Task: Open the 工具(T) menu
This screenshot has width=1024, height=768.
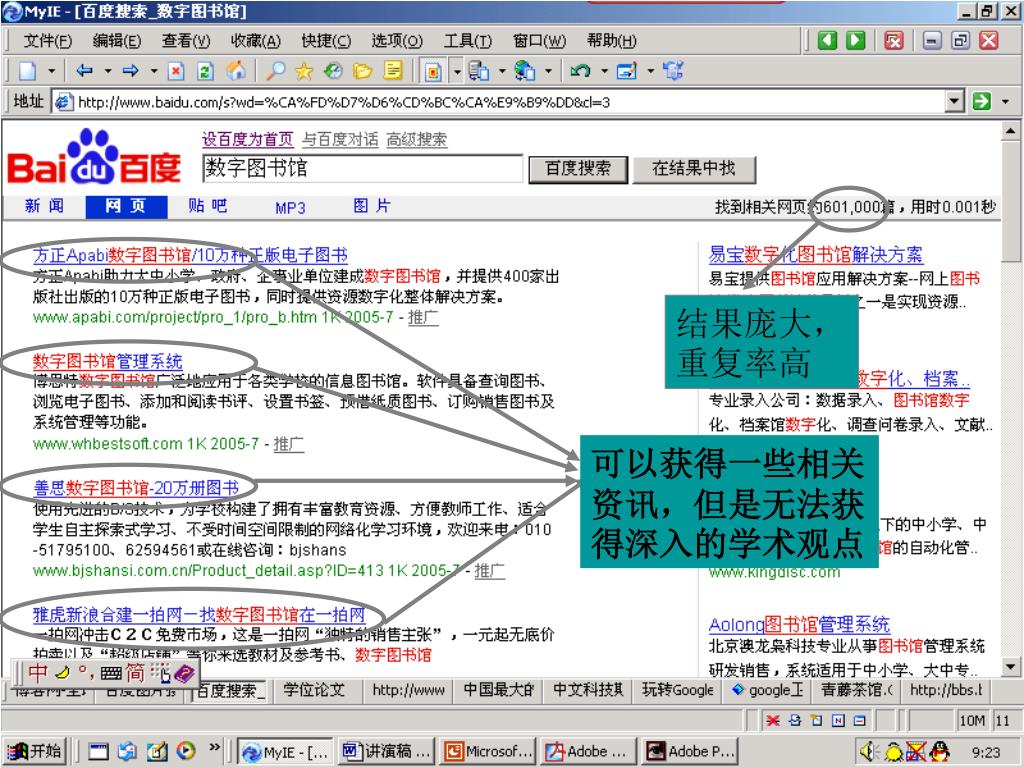Action: [x=468, y=41]
